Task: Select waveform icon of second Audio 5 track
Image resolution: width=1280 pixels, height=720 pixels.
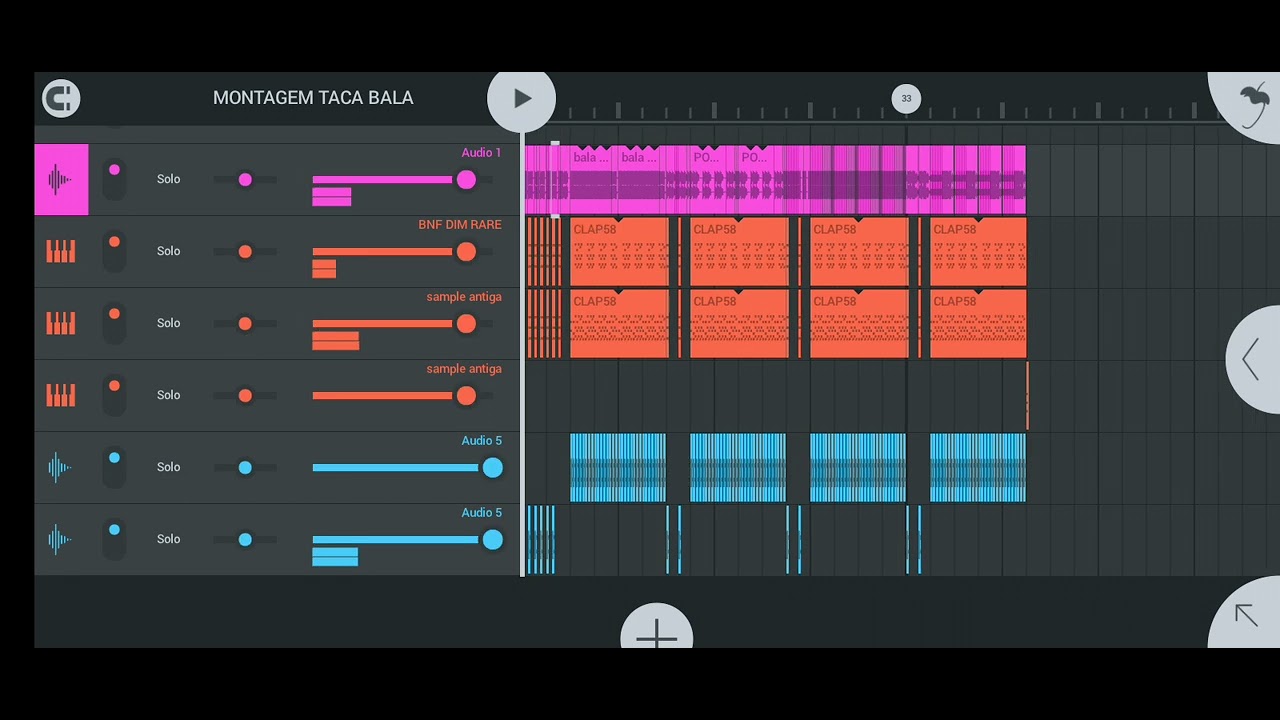Action: pyautogui.click(x=60, y=539)
